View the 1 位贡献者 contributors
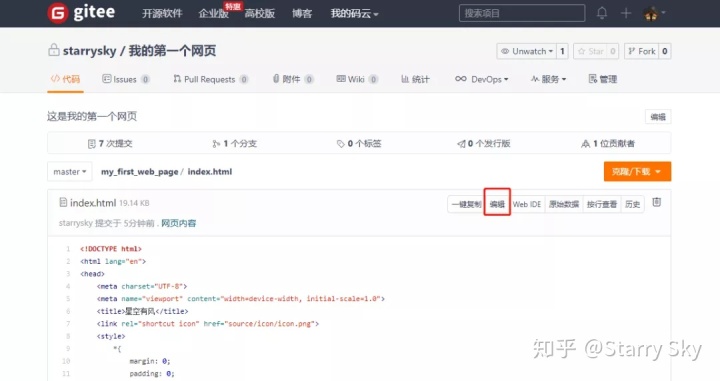 click(608, 144)
